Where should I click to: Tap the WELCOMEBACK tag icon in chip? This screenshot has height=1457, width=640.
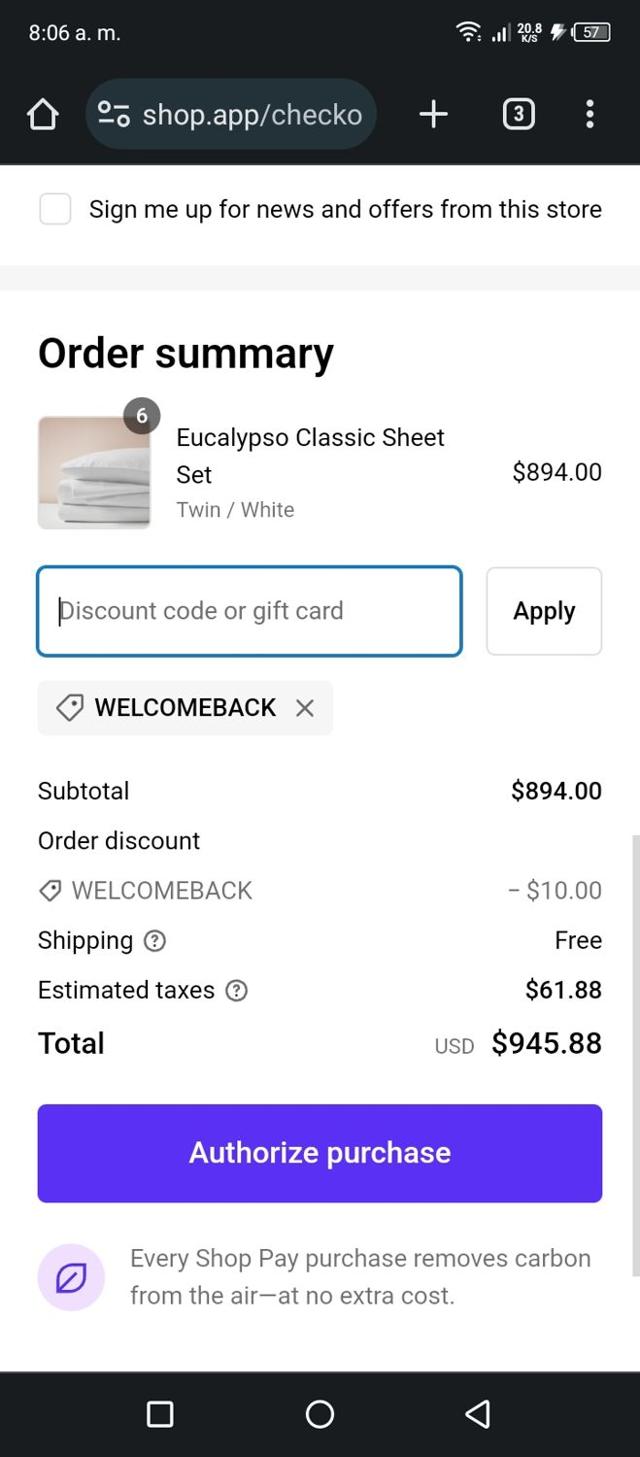click(69, 708)
